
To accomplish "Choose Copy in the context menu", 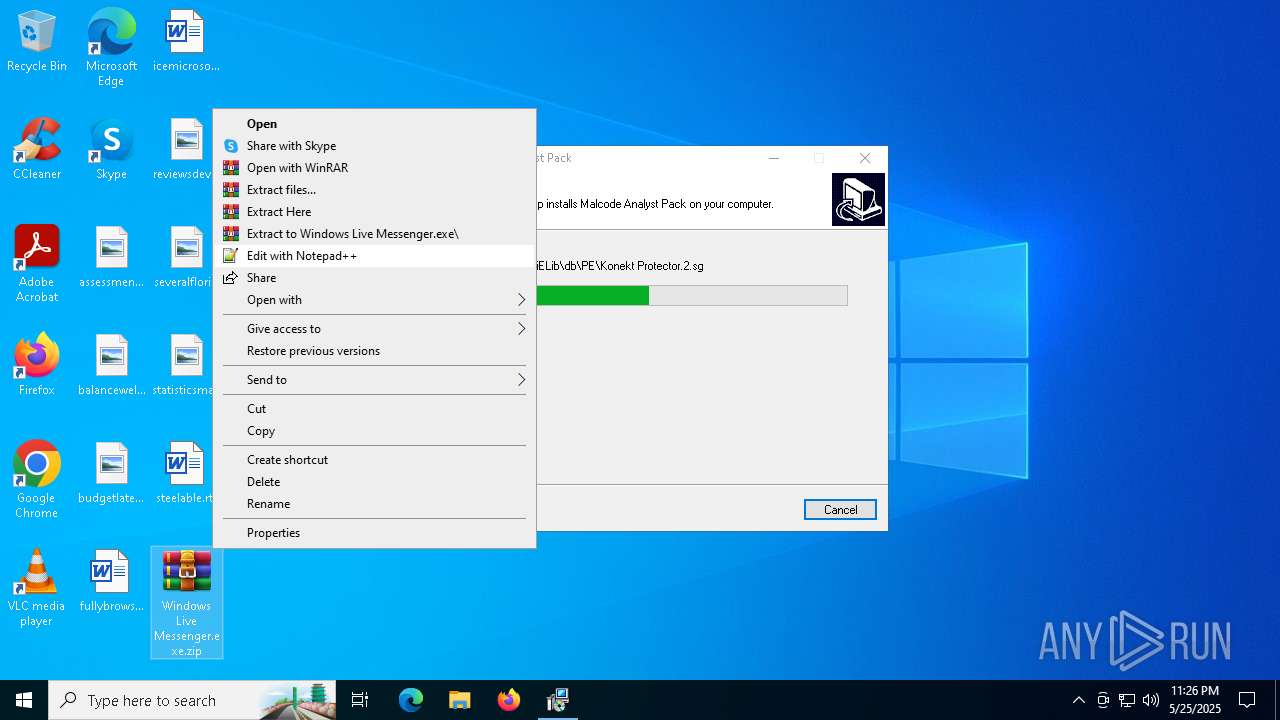I will [x=375, y=431].
